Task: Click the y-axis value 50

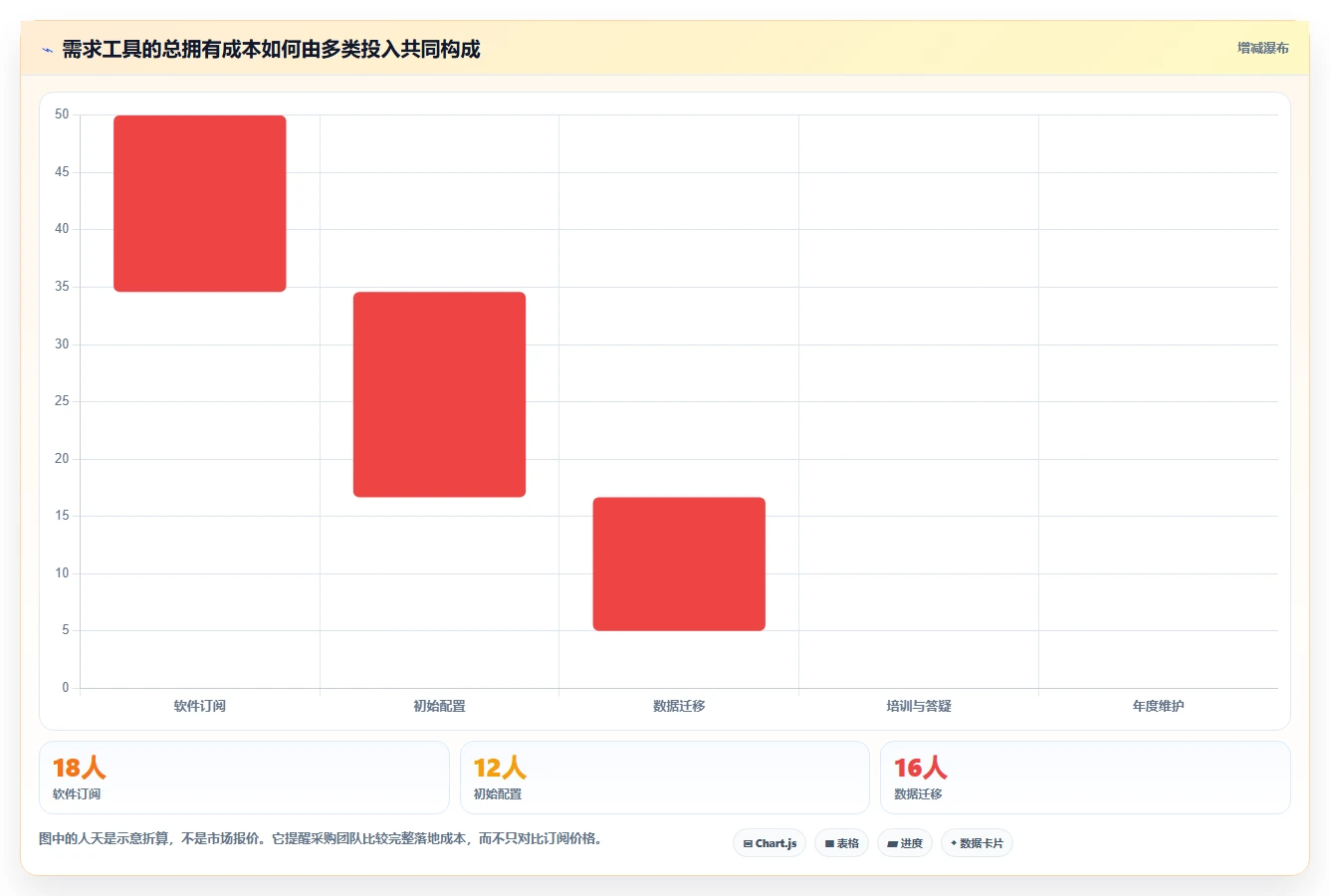Action: click(x=62, y=114)
